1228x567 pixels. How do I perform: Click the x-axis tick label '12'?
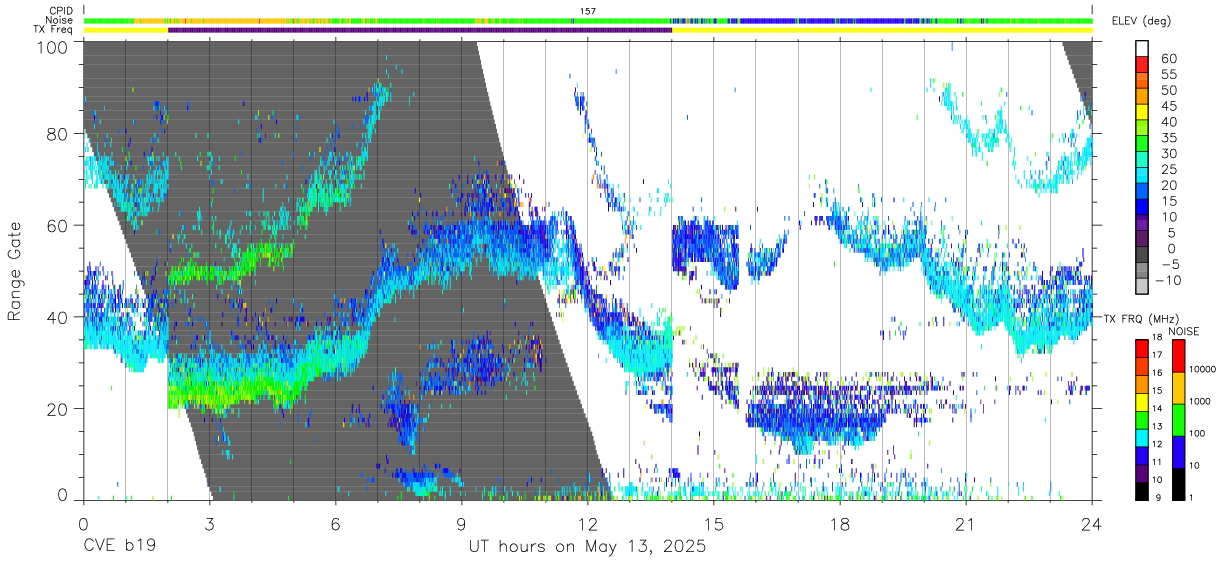(588, 524)
